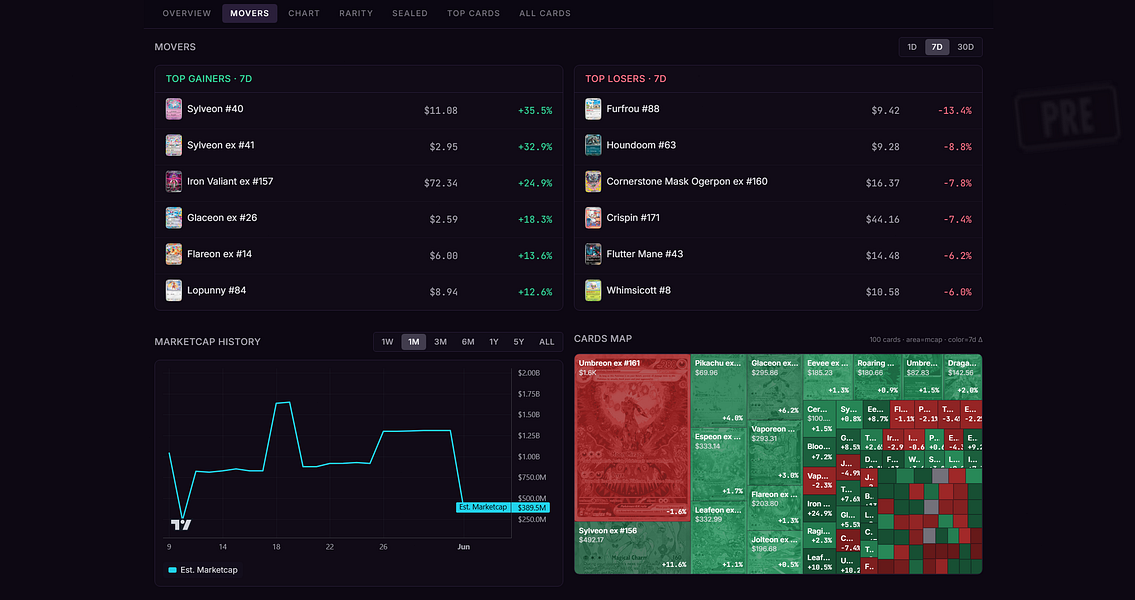
Task: Click the Whimsicott #8 card icon
Action: pos(593,290)
